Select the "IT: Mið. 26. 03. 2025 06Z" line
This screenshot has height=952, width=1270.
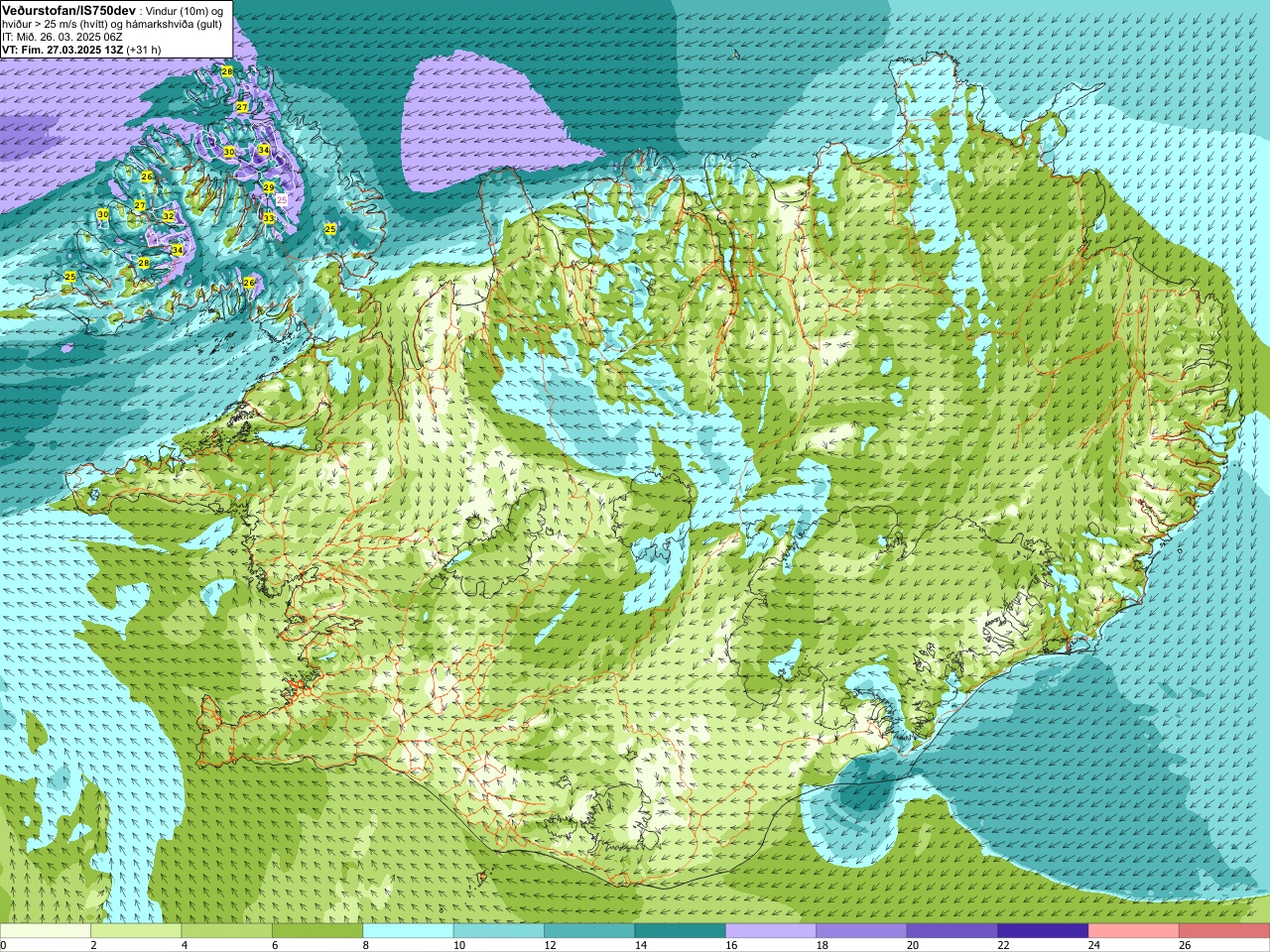(63, 37)
